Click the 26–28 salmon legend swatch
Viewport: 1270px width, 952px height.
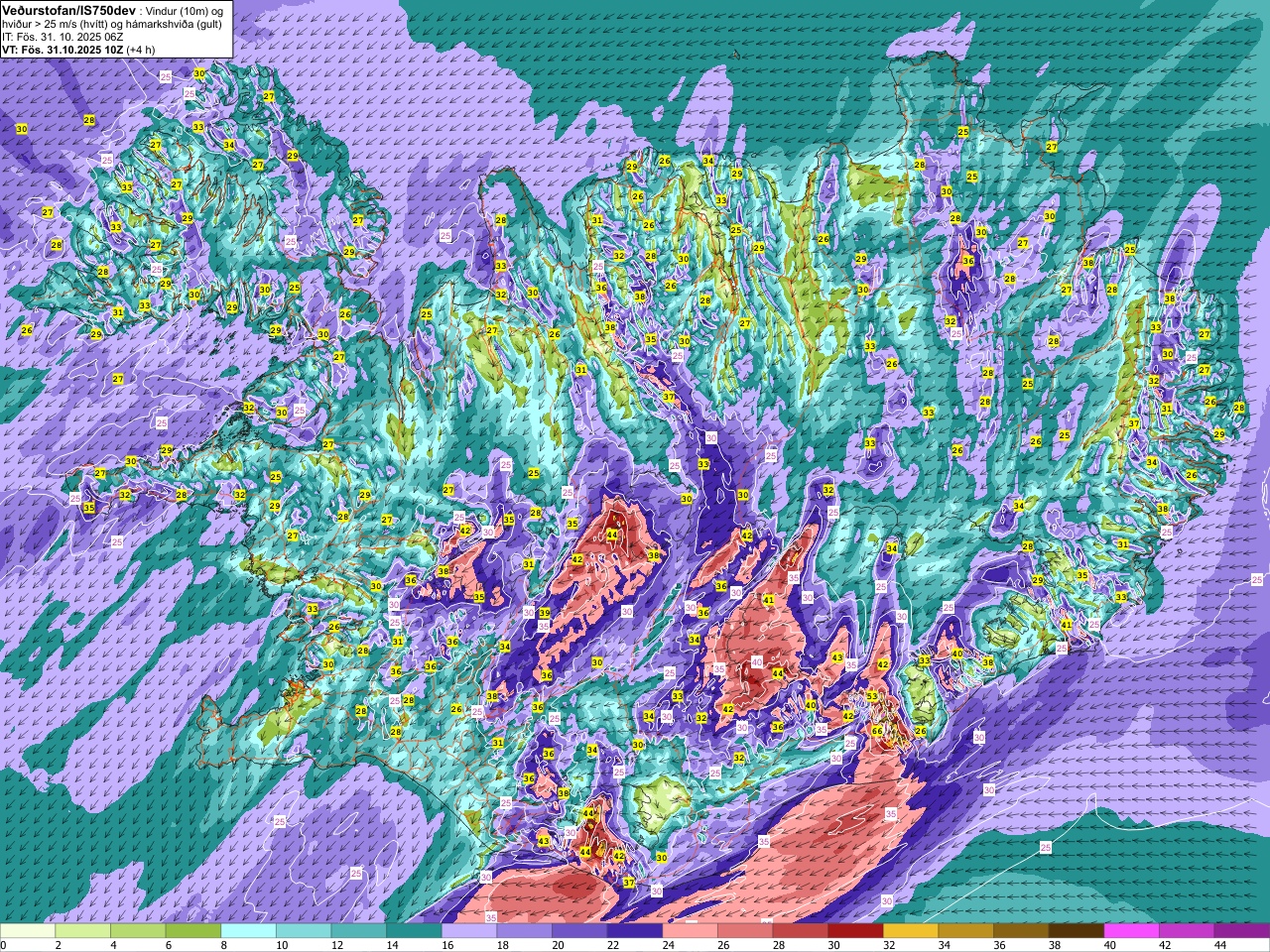pos(745,931)
